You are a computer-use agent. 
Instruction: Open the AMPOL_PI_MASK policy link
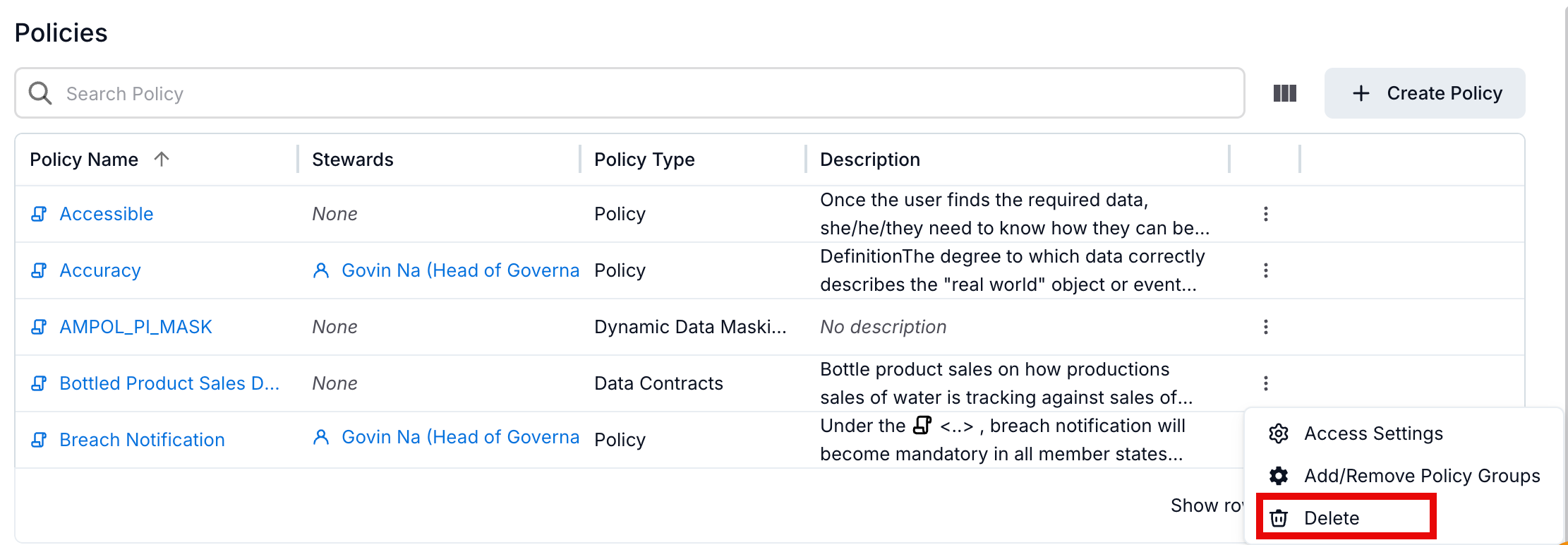point(135,327)
